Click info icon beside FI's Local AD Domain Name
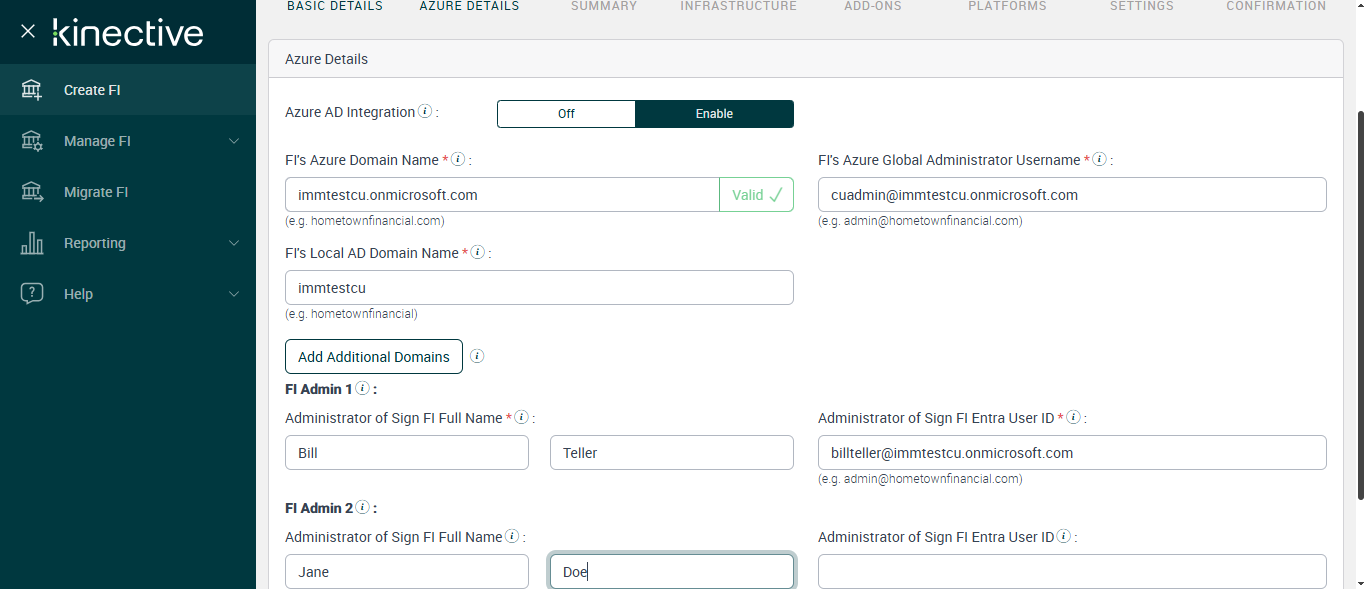The height and width of the screenshot is (589, 1366). click(477, 253)
